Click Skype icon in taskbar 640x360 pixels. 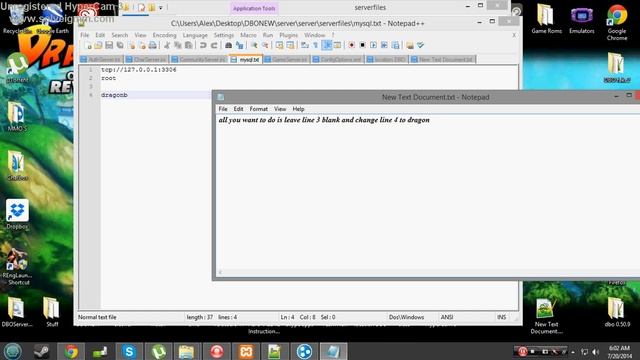pos(129,351)
